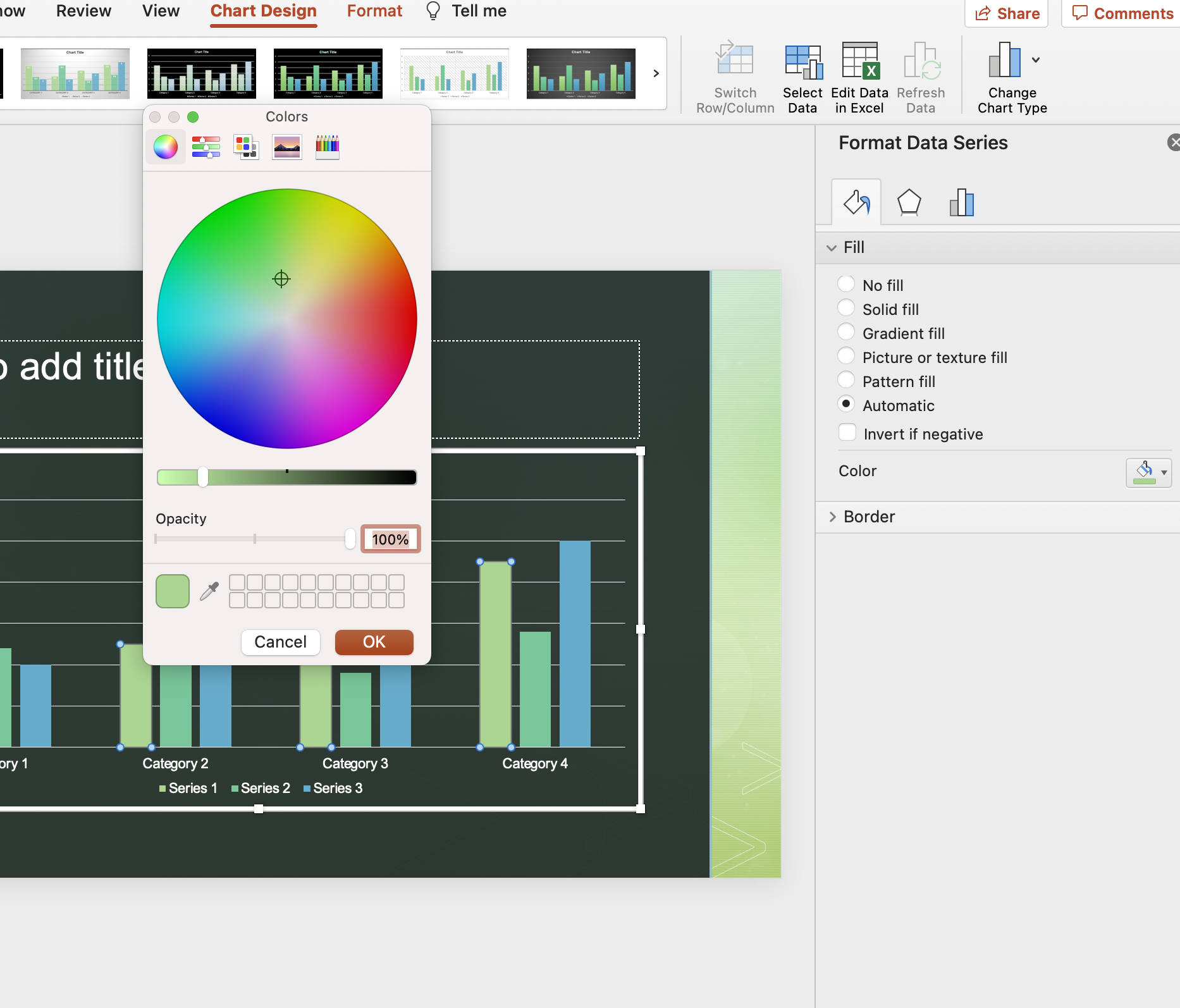Select the color wheel picker tab
The height and width of the screenshot is (1008, 1180).
166,147
